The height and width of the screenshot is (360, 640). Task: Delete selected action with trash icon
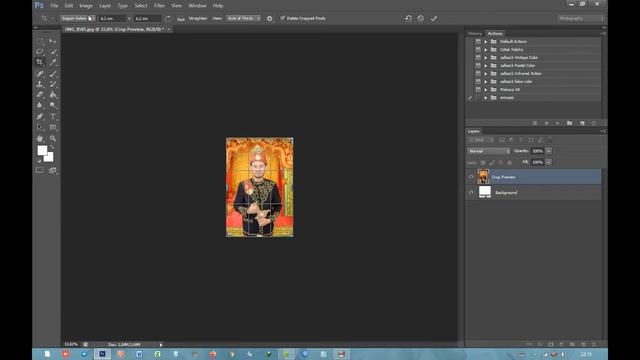593,123
